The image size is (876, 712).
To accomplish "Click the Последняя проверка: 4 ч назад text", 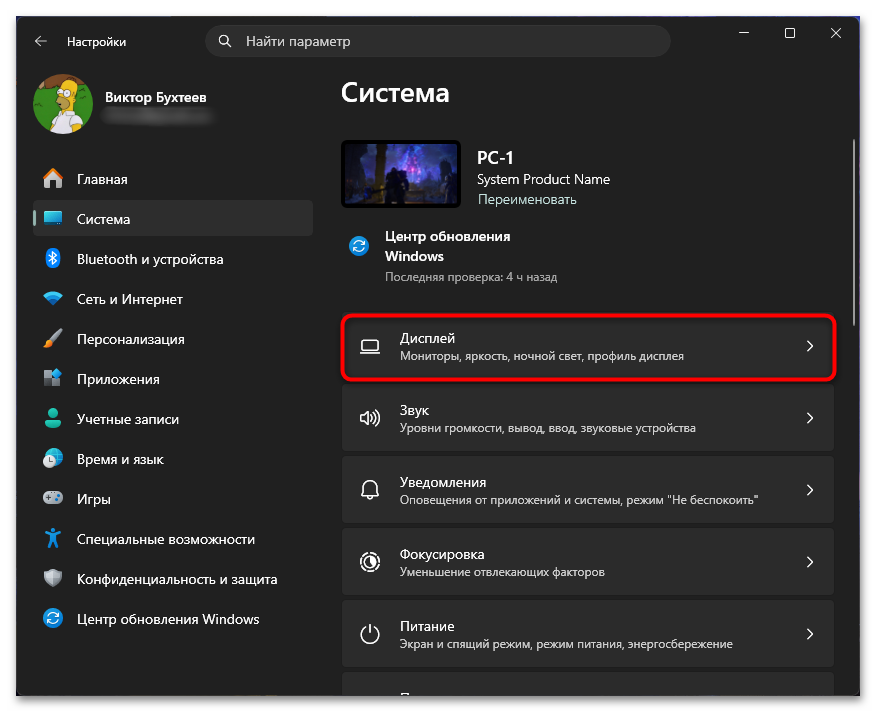I will click(x=471, y=277).
